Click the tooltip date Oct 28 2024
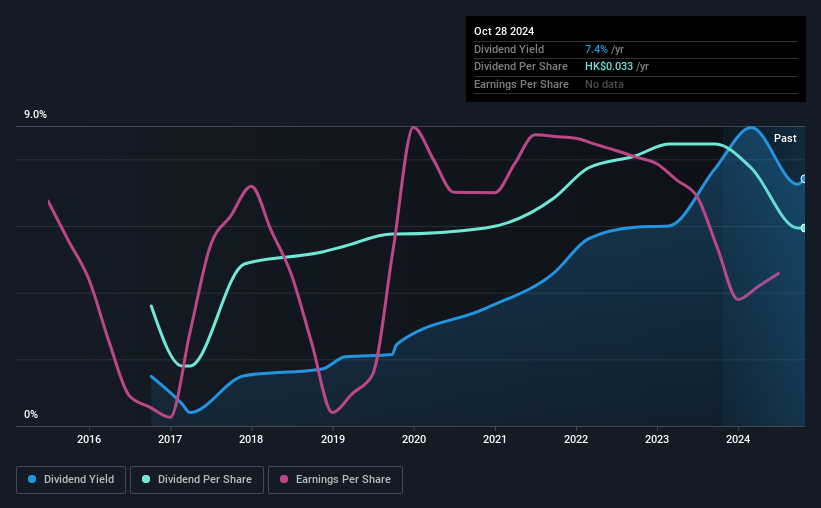The height and width of the screenshot is (508, 821). click(x=504, y=31)
